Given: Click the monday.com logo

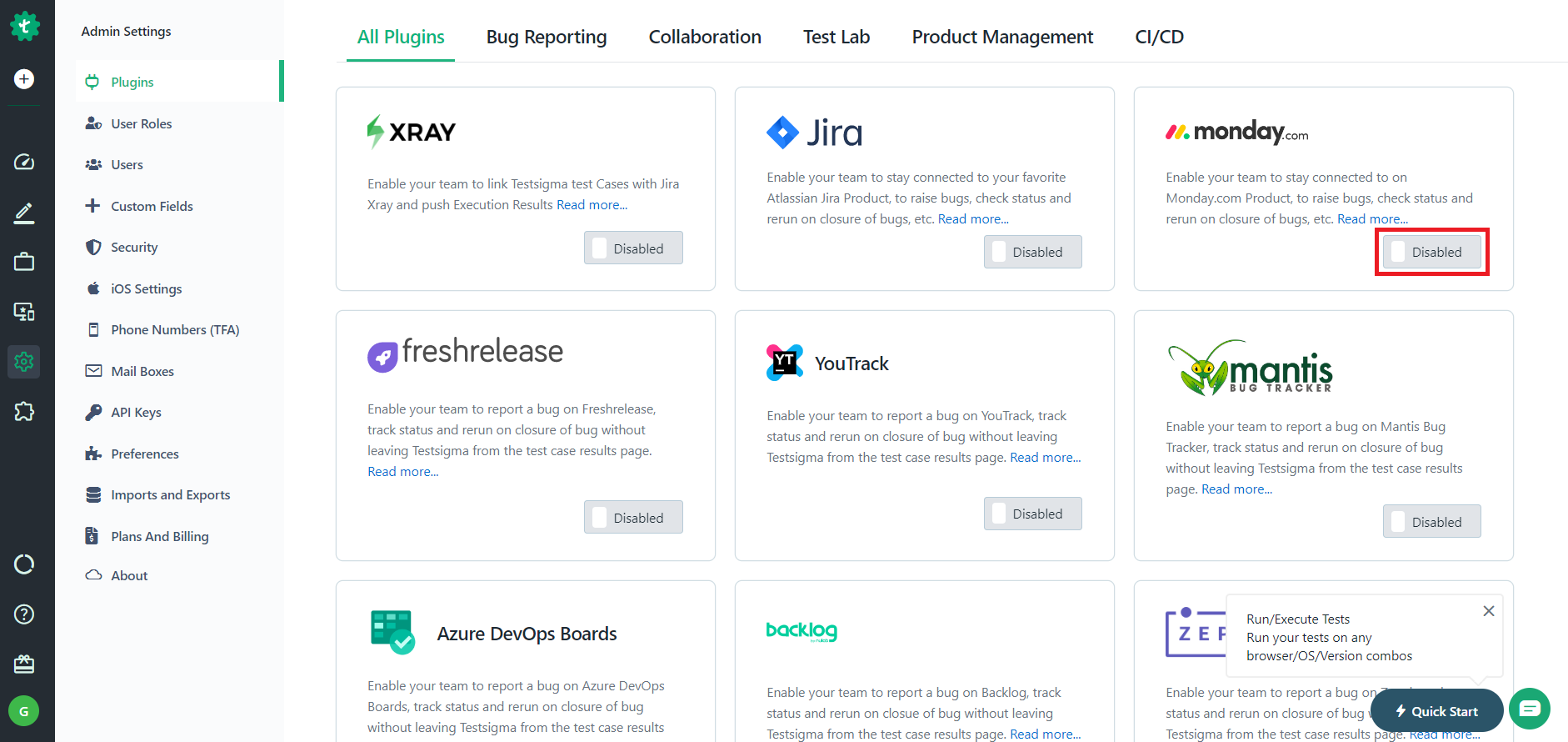Looking at the screenshot, I should tap(1237, 132).
